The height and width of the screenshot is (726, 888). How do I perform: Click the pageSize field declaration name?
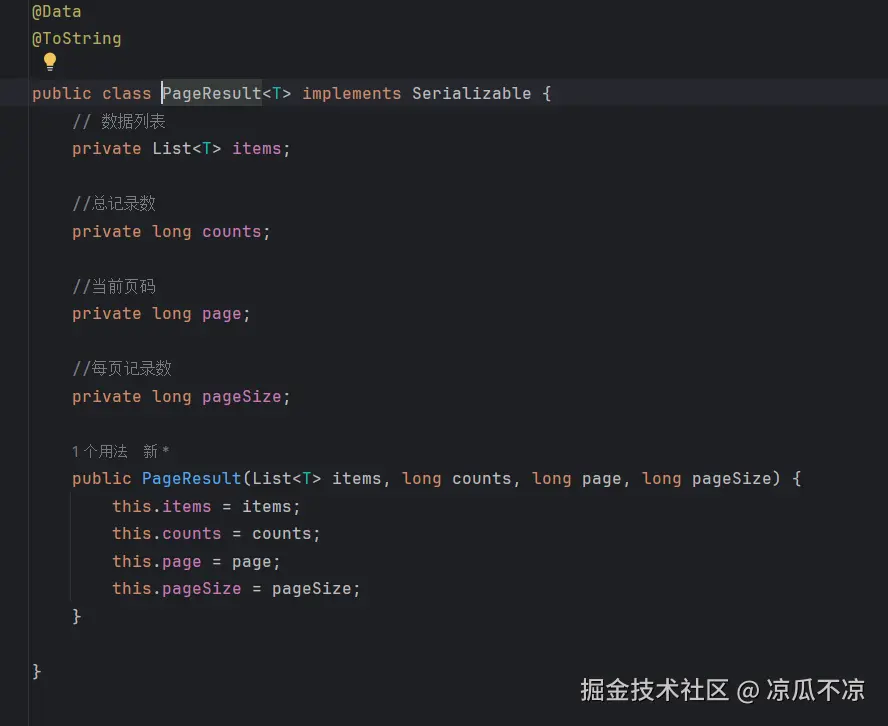tap(241, 397)
